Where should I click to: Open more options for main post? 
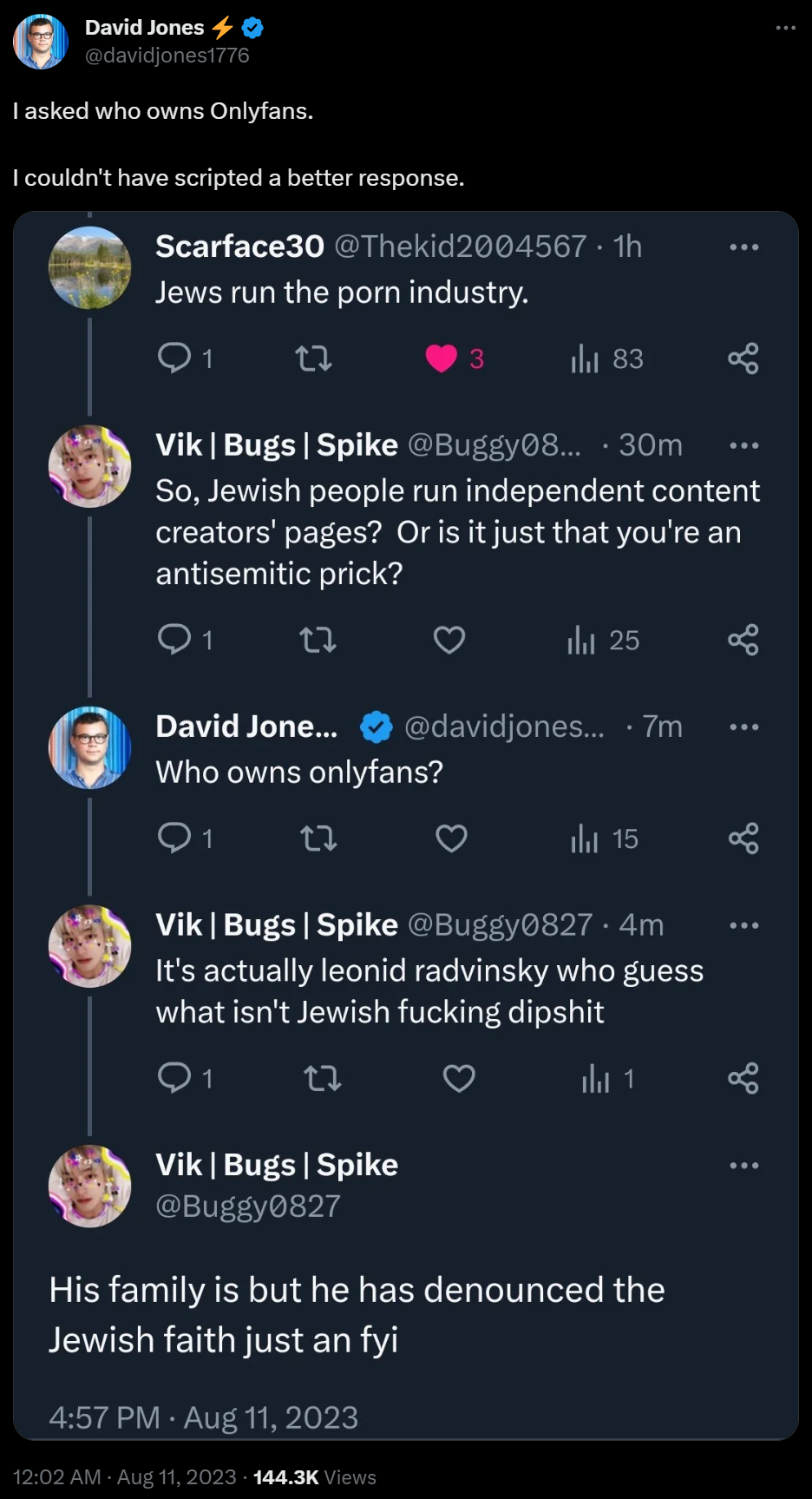tap(785, 28)
